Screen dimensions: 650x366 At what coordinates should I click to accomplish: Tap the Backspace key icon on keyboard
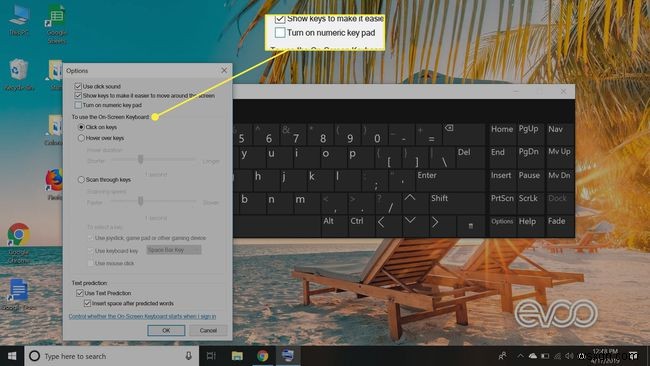449,128
